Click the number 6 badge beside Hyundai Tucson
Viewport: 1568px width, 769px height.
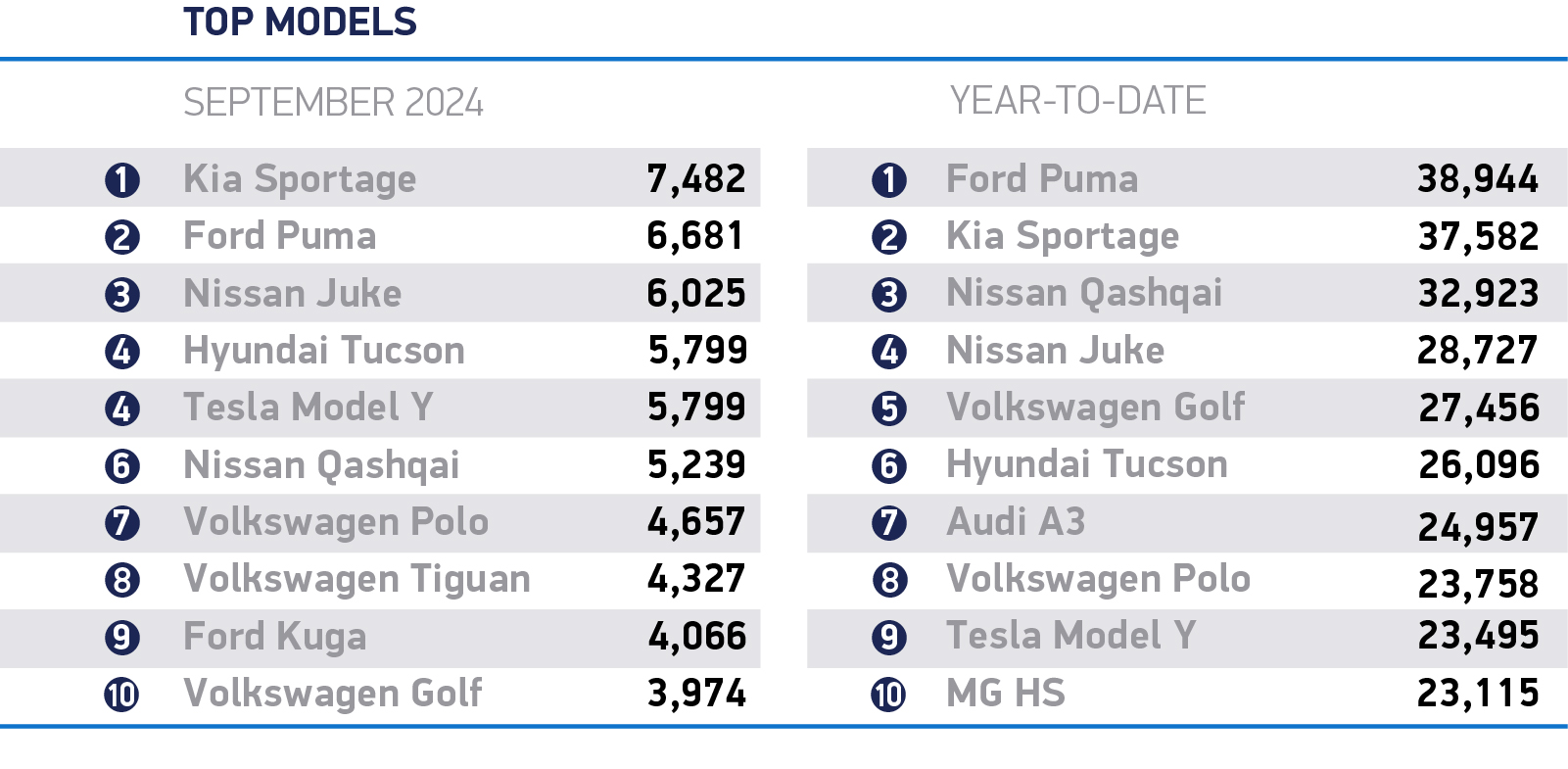coord(888,466)
